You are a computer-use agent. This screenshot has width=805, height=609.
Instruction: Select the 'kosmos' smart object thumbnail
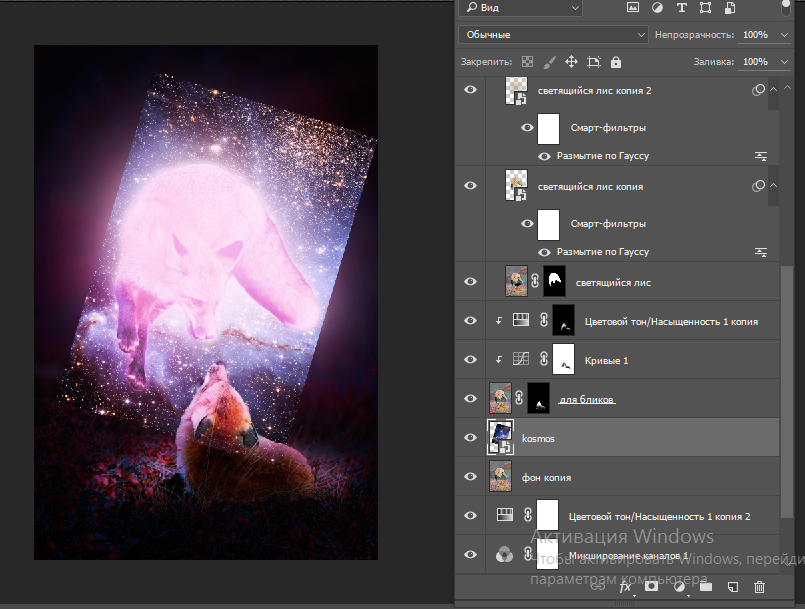pyautogui.click(x=500, y=437)
